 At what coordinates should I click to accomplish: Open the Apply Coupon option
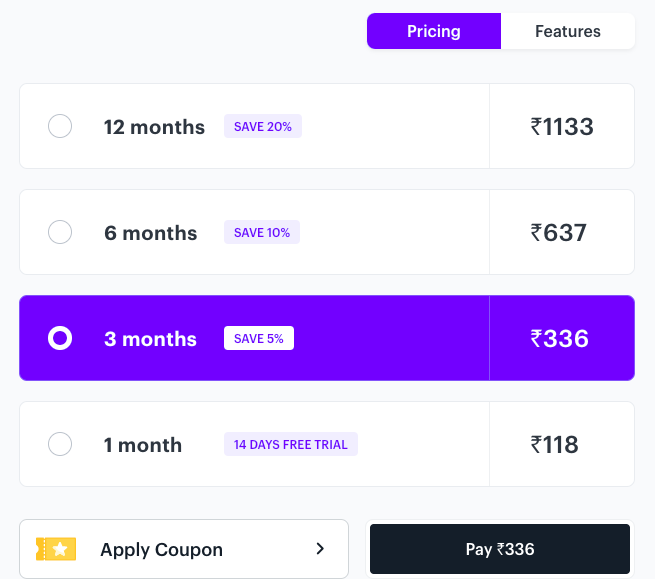click(x=184, y=549)
